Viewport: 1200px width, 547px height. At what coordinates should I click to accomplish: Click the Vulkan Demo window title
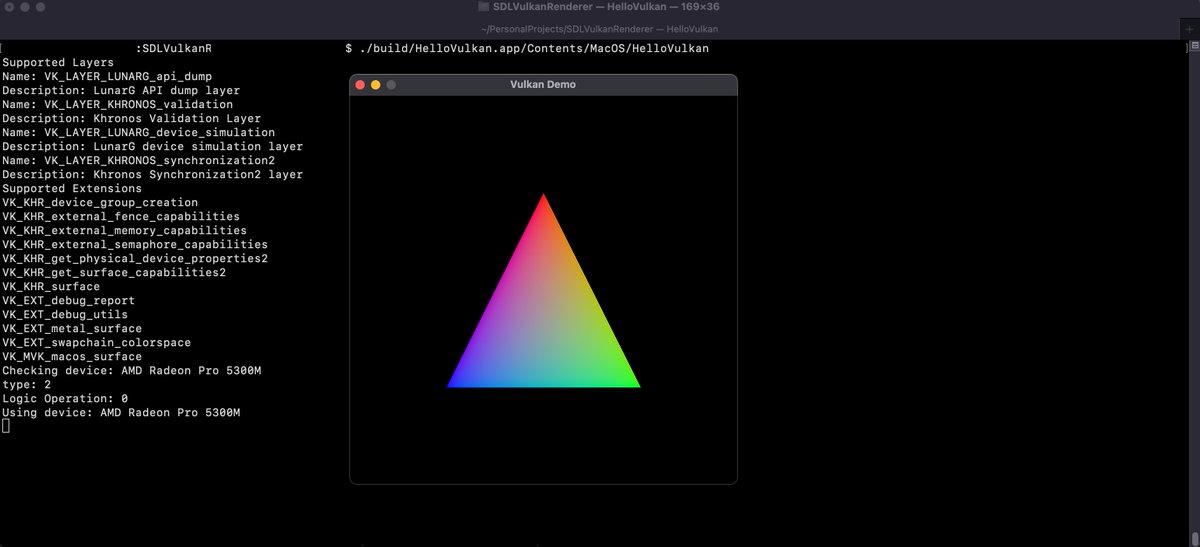point(543,85)
